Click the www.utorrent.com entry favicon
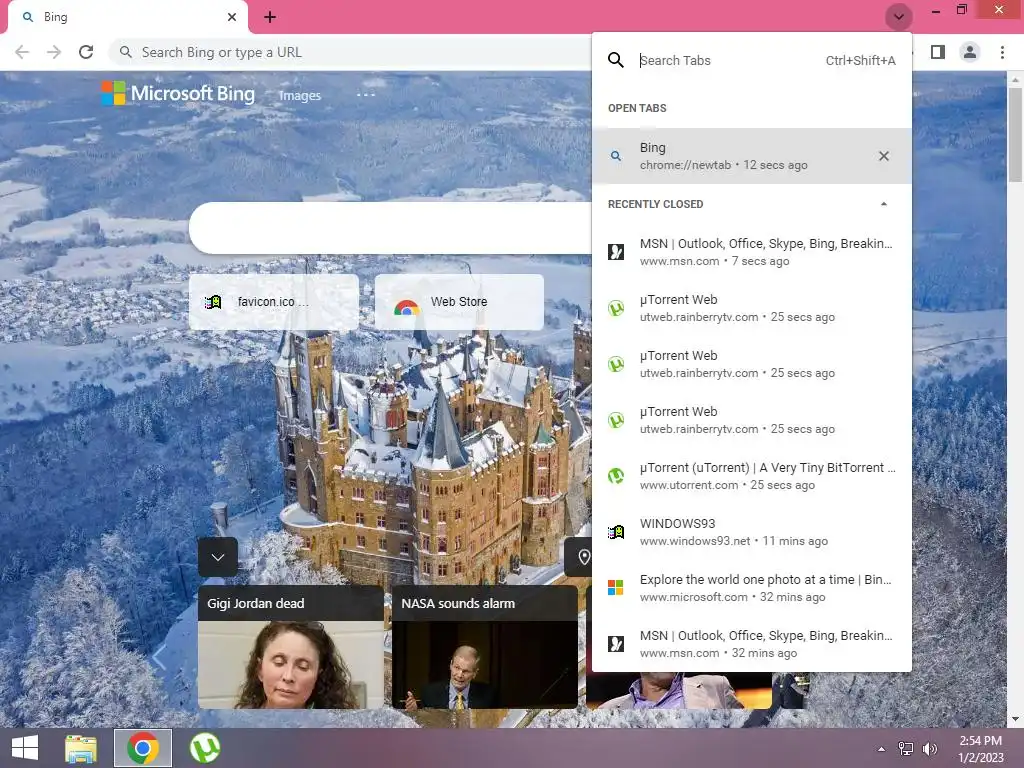Screen dimensions: 1024x768 point(616,475)
